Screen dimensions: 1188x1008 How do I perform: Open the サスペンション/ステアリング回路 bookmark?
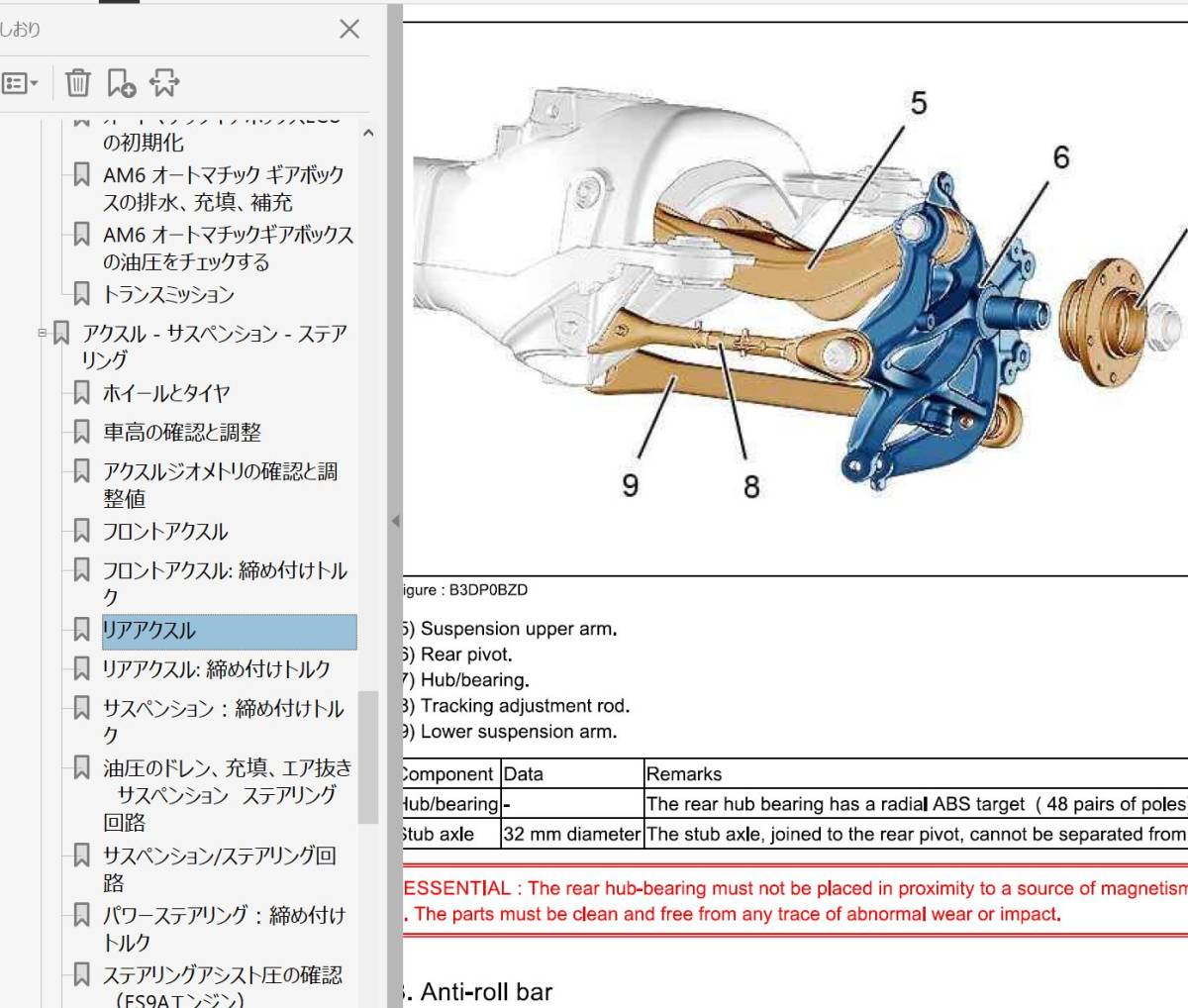[x=220, y=869]
